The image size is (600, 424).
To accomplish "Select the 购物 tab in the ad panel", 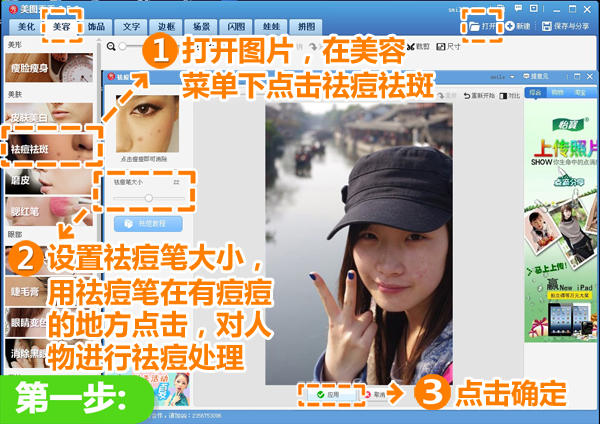I will (x=557, y=93).
